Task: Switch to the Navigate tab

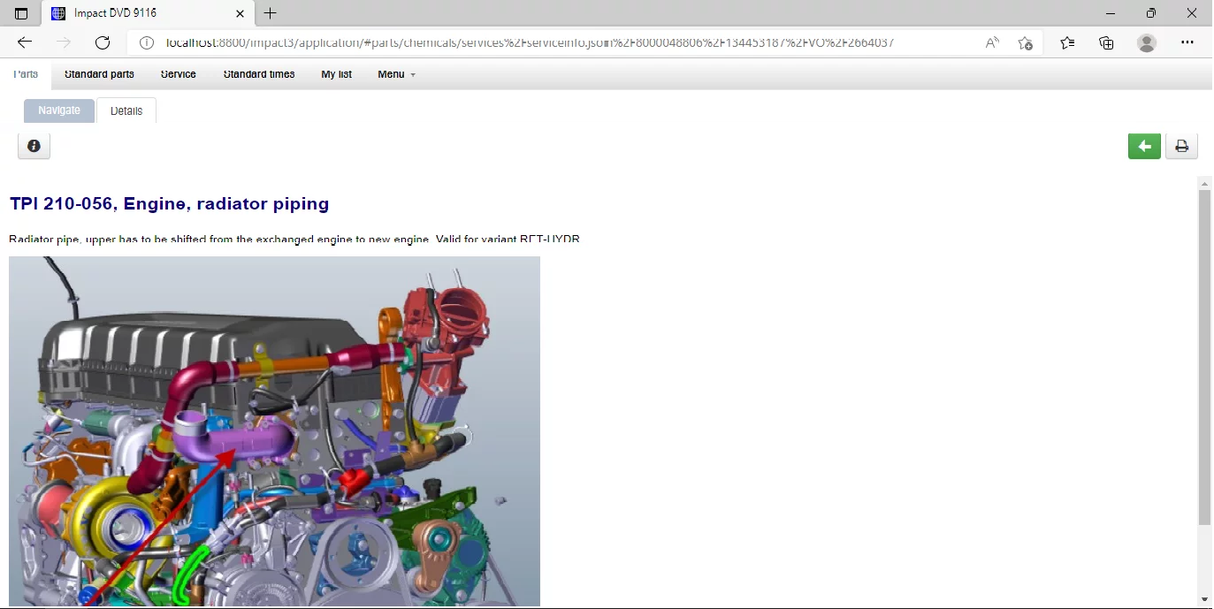Action: (x=59, y=110)
